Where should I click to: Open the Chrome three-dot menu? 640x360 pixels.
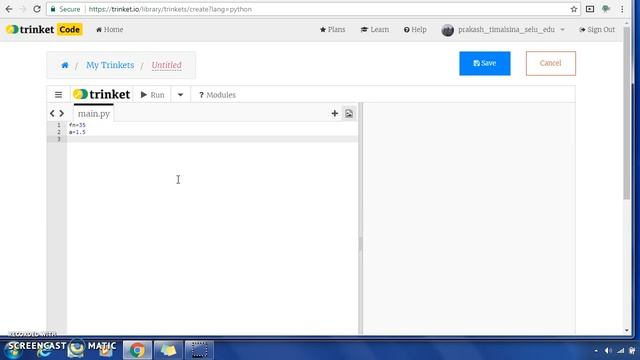coord(622,9)
